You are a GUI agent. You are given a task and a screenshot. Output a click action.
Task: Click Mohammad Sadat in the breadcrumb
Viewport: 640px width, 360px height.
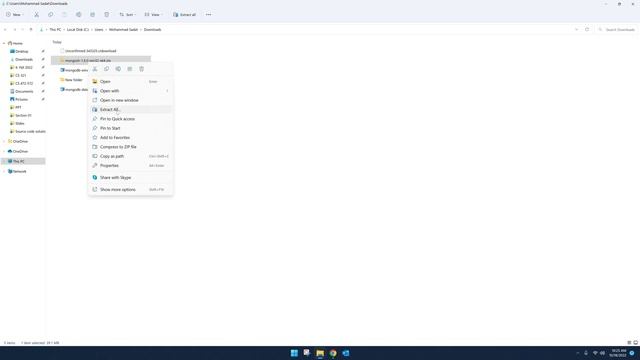(123, 30)
